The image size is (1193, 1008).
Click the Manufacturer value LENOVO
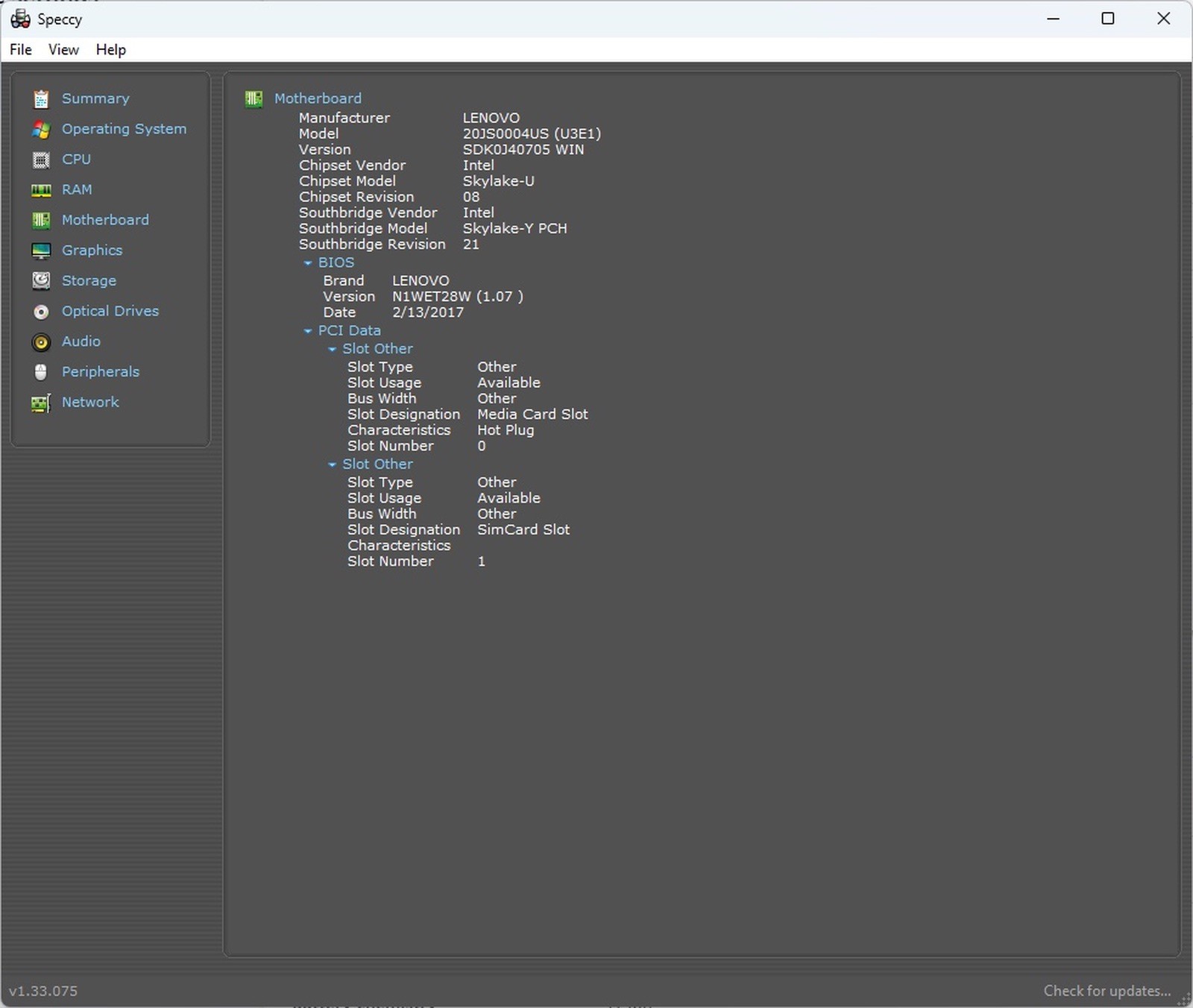point(491,118)
